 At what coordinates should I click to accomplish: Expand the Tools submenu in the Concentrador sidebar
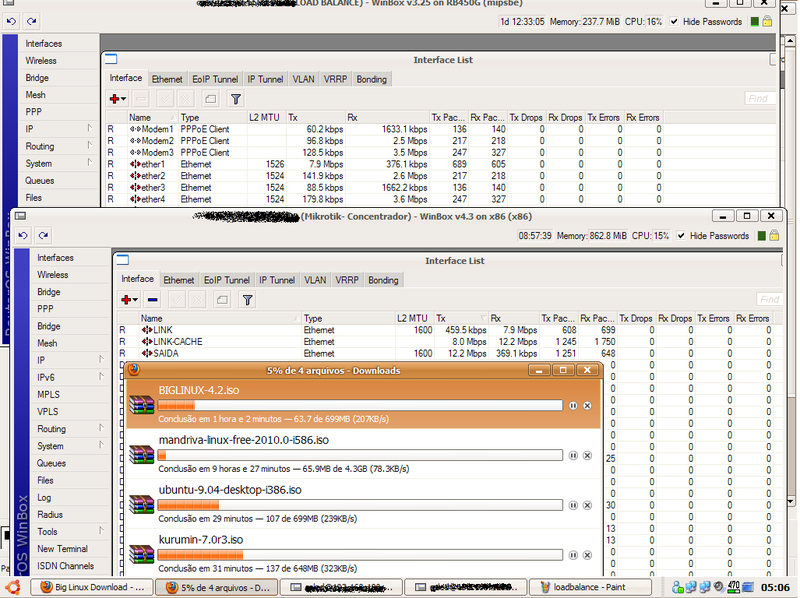(102, 531)
